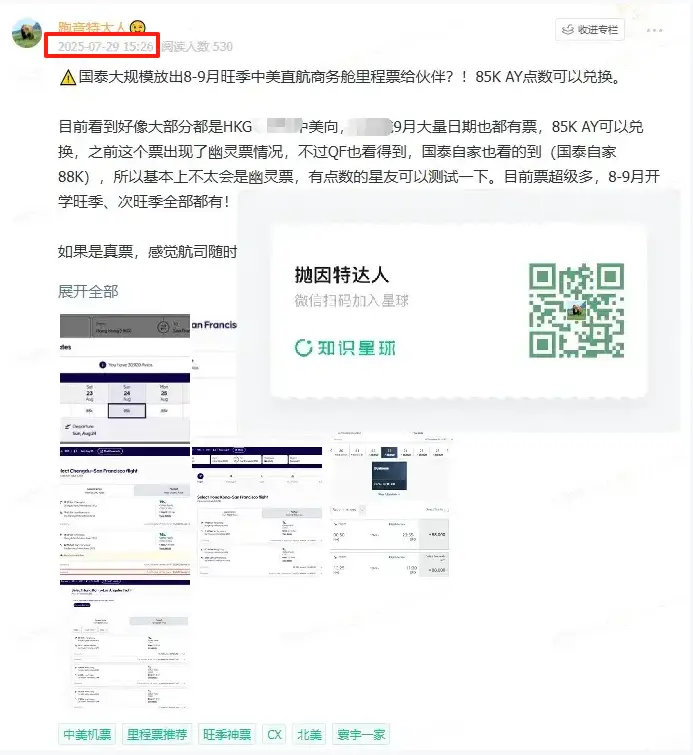The width and height of the screenshot is (693, 755).
Task: Expand full post with 展开全部
Action: (x=88, y=291)
